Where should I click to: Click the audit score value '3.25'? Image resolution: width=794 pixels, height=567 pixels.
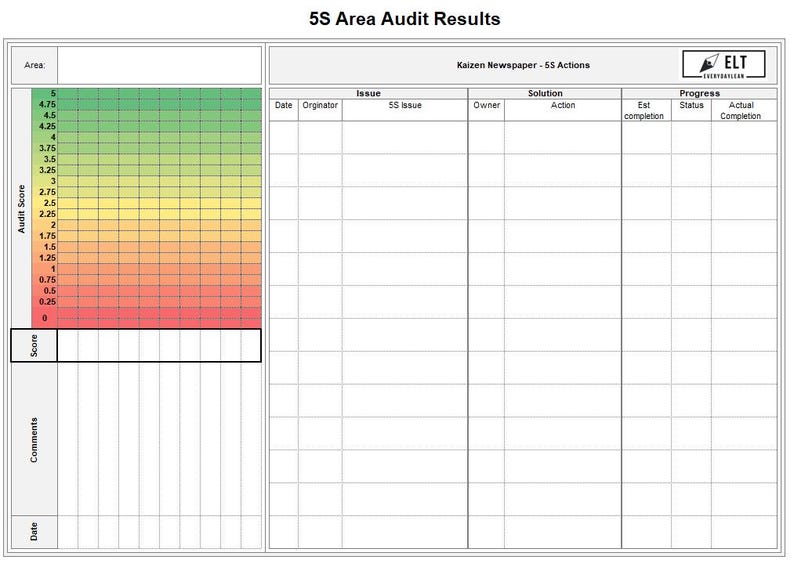(48, 170)
